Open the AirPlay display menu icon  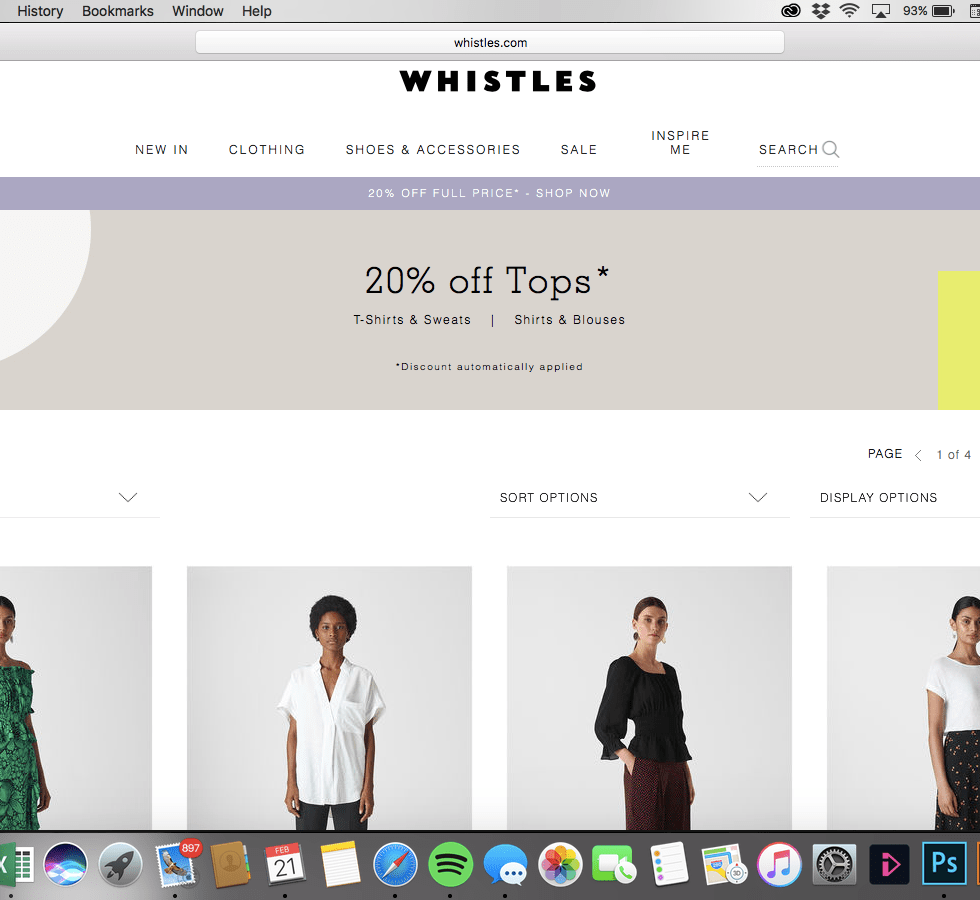tap(881, 11)
